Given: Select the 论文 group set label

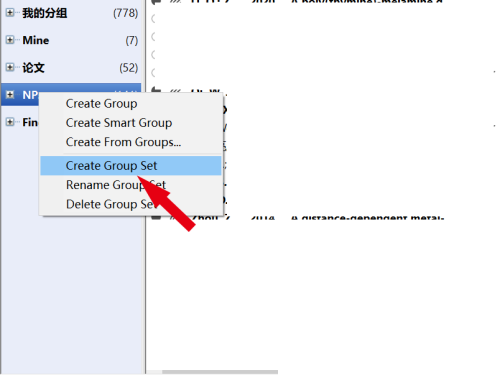Looking at the screenshot, I should (x=33, y=68).
